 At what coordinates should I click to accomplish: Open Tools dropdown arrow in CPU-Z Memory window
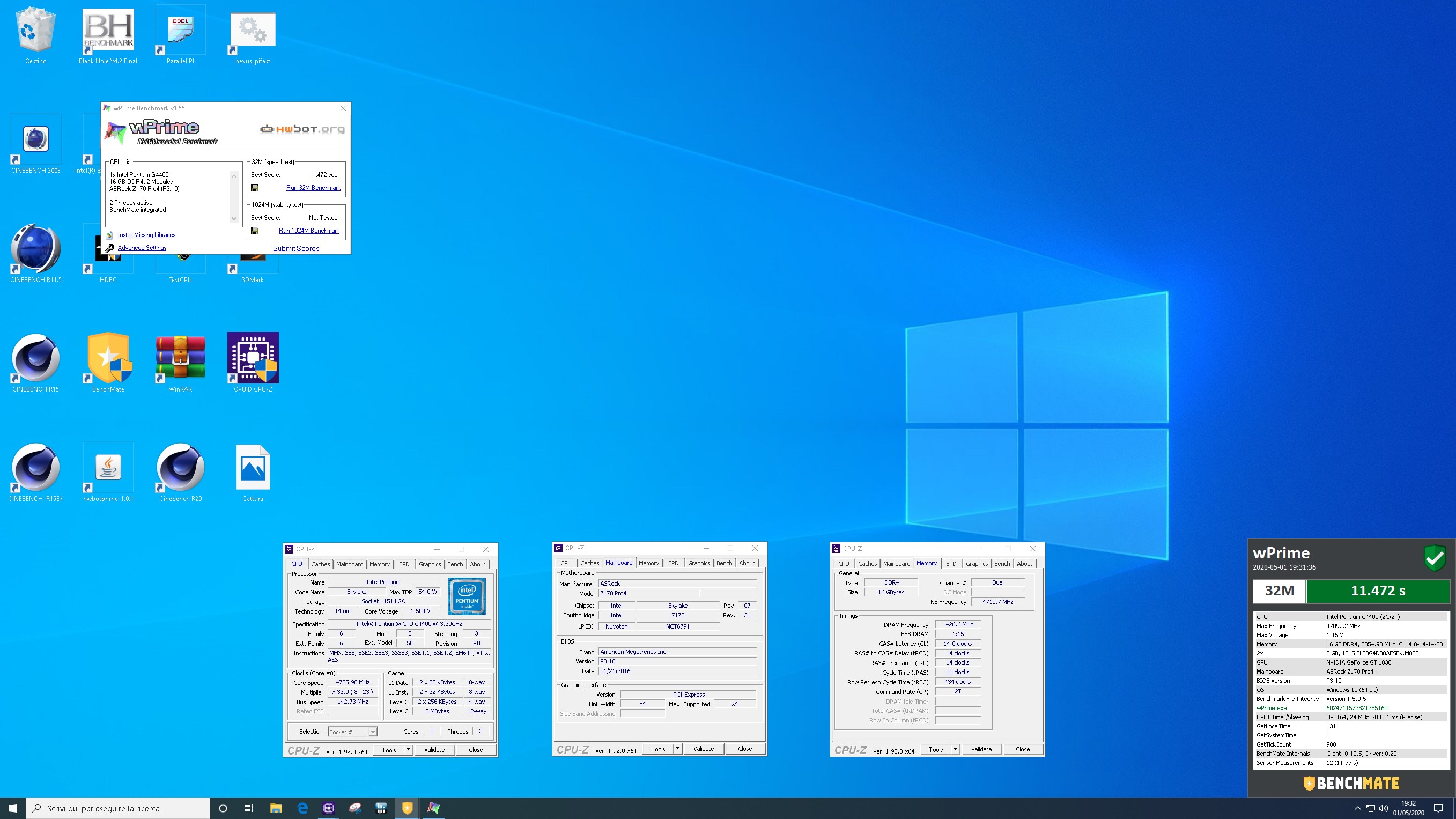coord(955,749)
